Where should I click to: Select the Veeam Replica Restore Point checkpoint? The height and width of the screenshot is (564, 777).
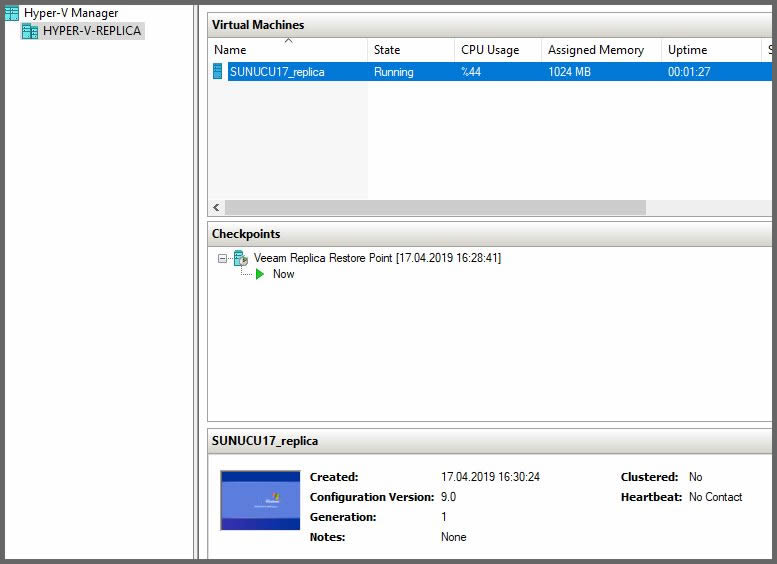pyautogui.click(x=377, y=258)
